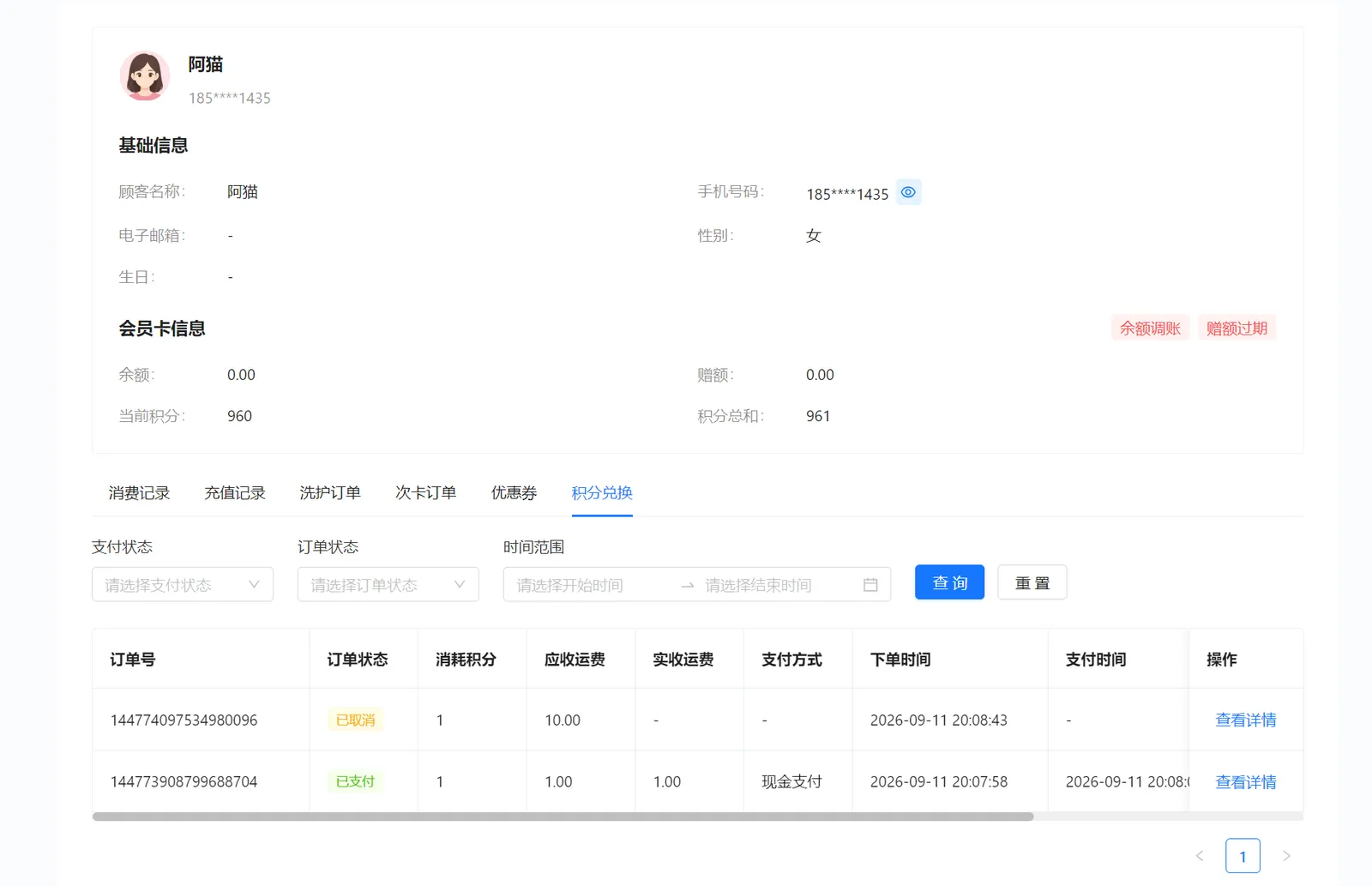This screenshot has height=886, width=1372.
Task: Click the 已支付 status tag
Action: pos(355,782)
